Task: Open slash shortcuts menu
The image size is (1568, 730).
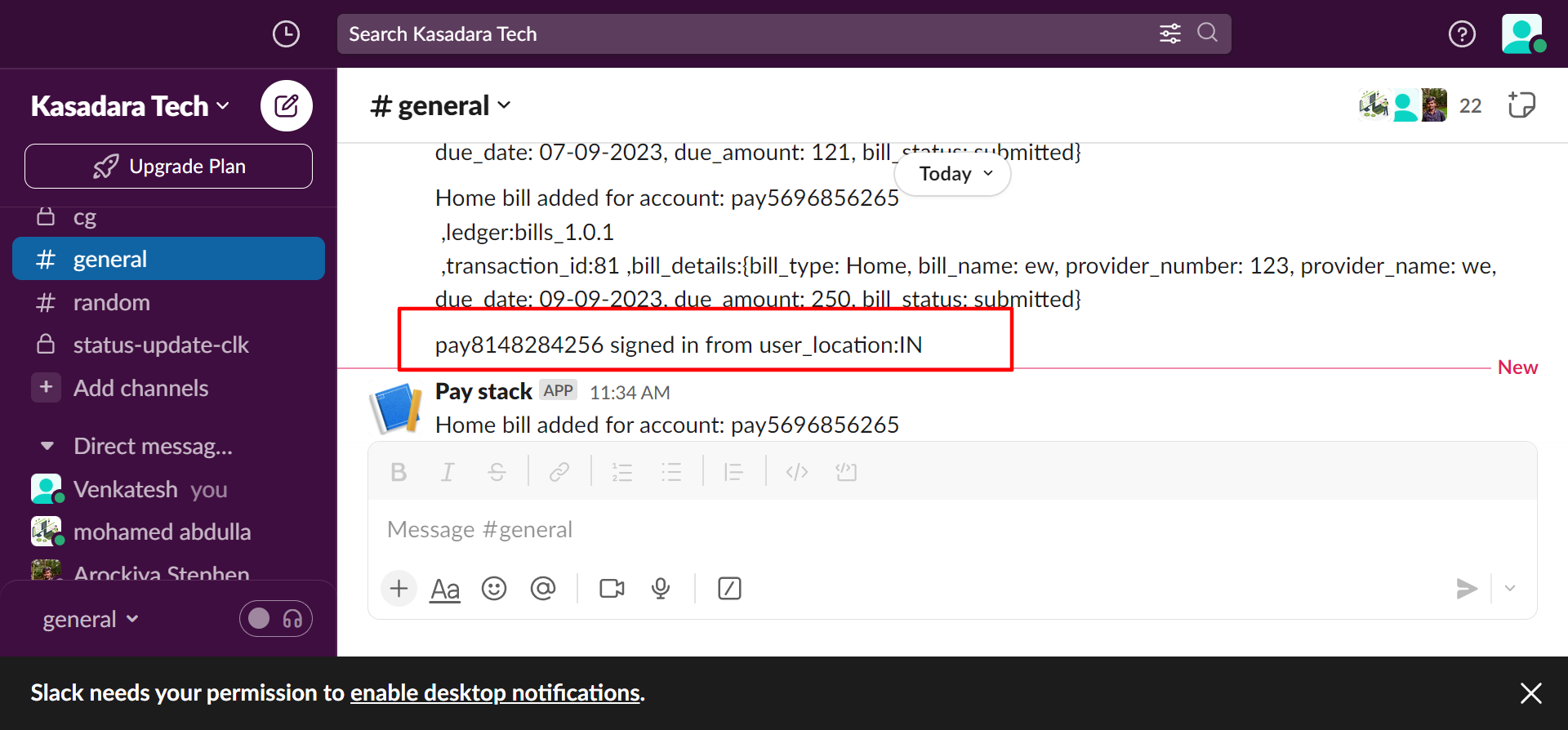Action: [x=729, y=589]
